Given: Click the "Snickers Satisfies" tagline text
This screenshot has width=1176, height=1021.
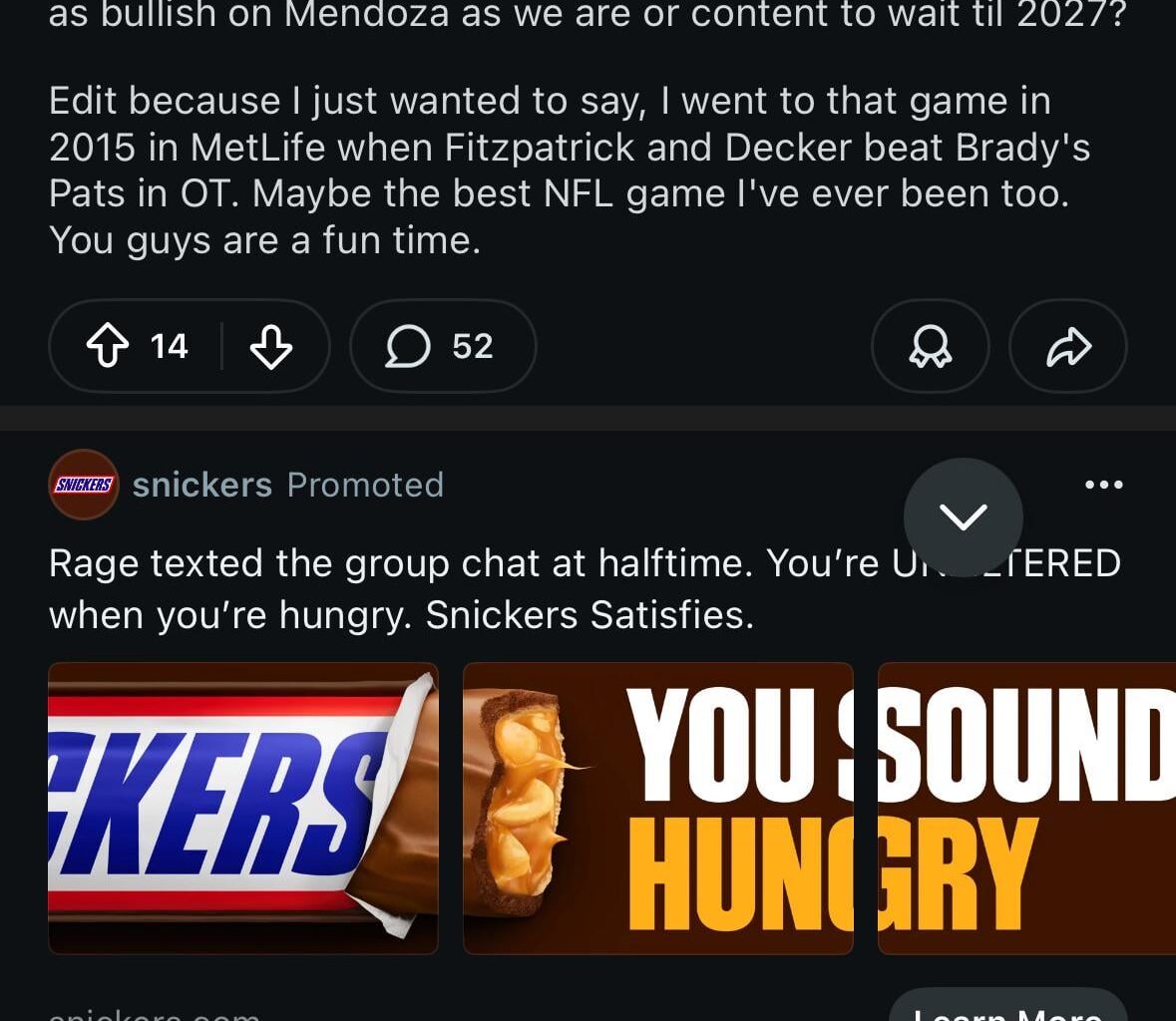Looking at the screenshot, I should [x=588, y=615].
